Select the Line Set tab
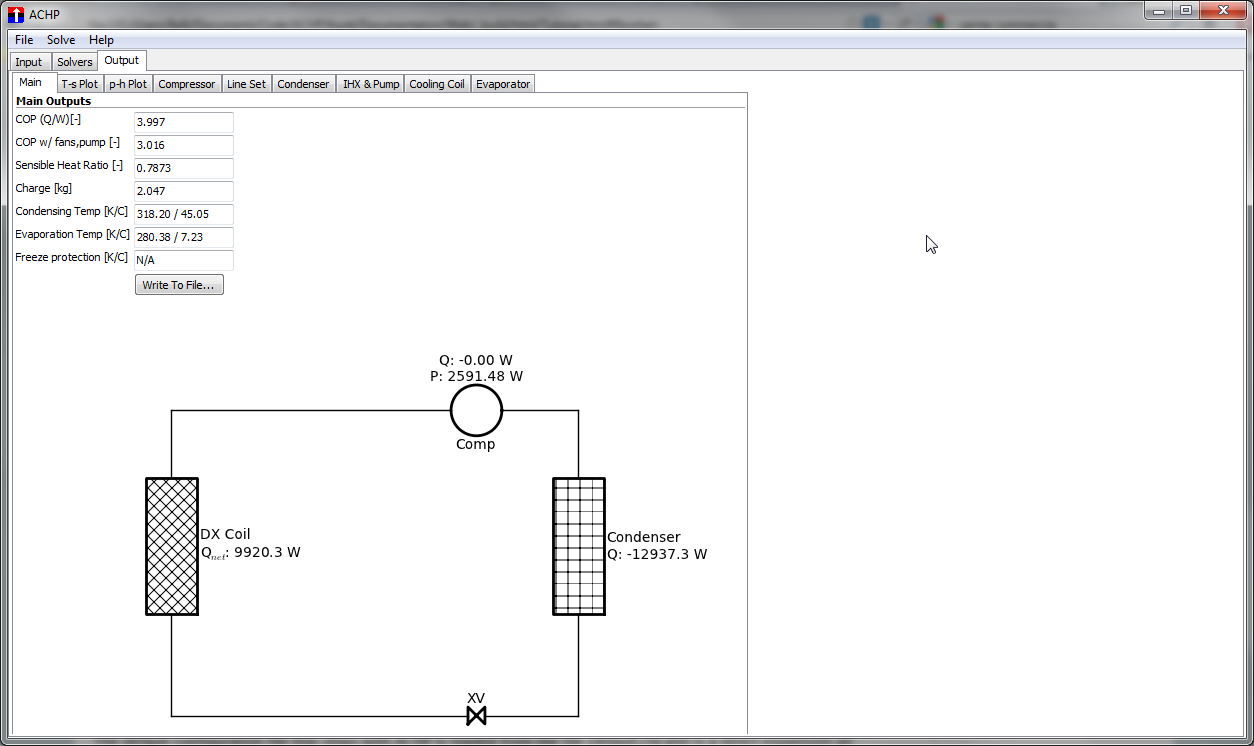Viewport: 1254px width, 746px height. click(x=246, y=84)
